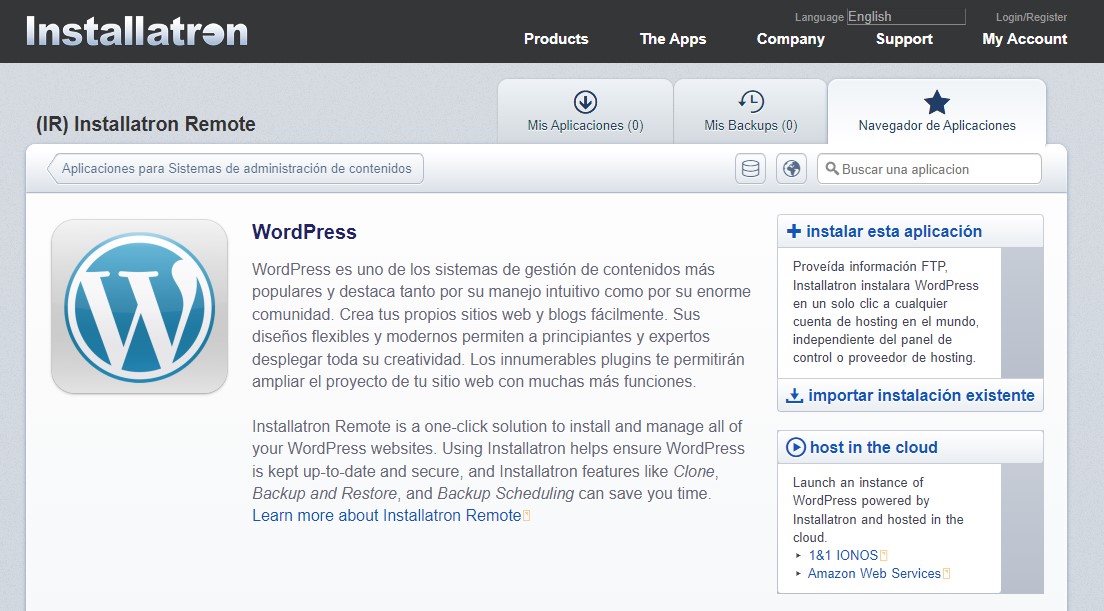Open The Apps menu

click(x=673, y=39)
